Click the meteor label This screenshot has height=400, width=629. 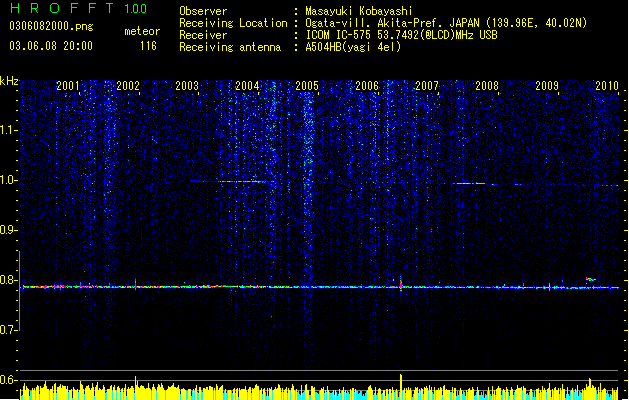142,31
